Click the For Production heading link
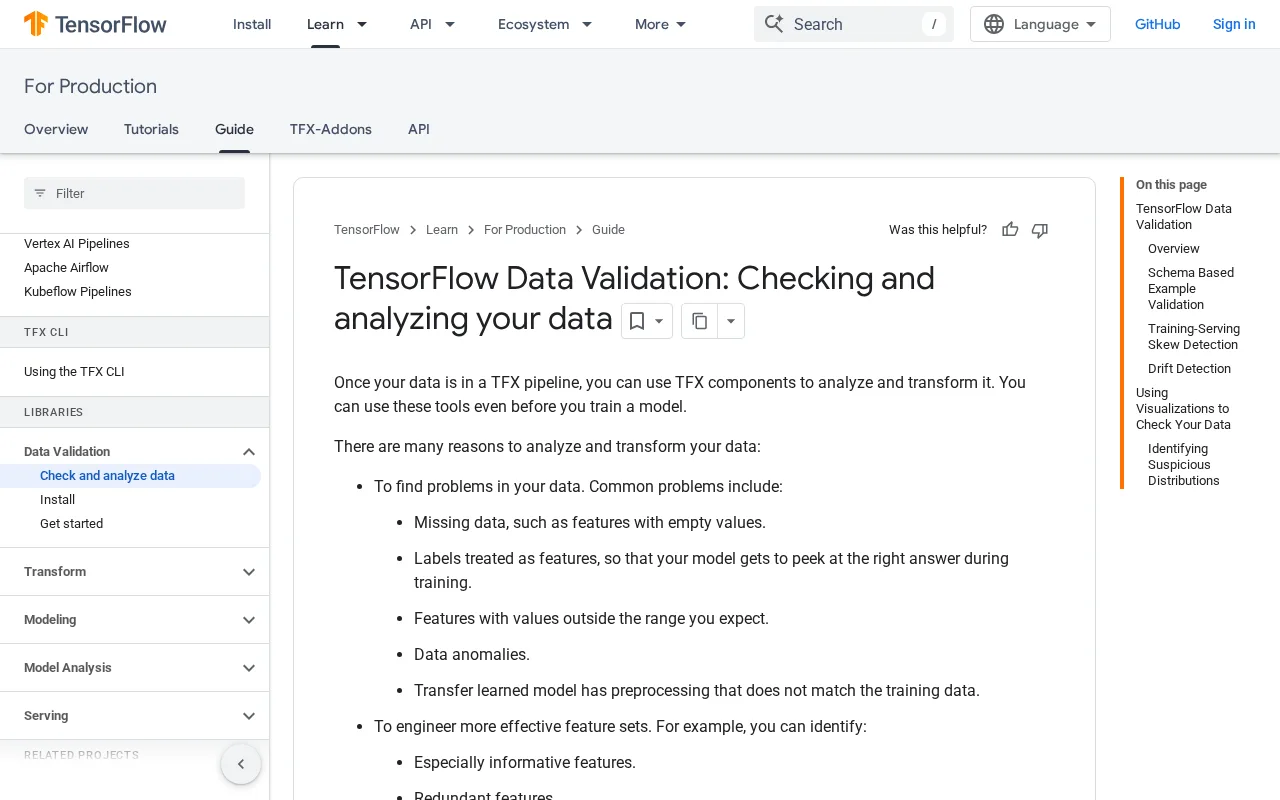Viewport: 1280px width, 800px height. coord(90,86)
